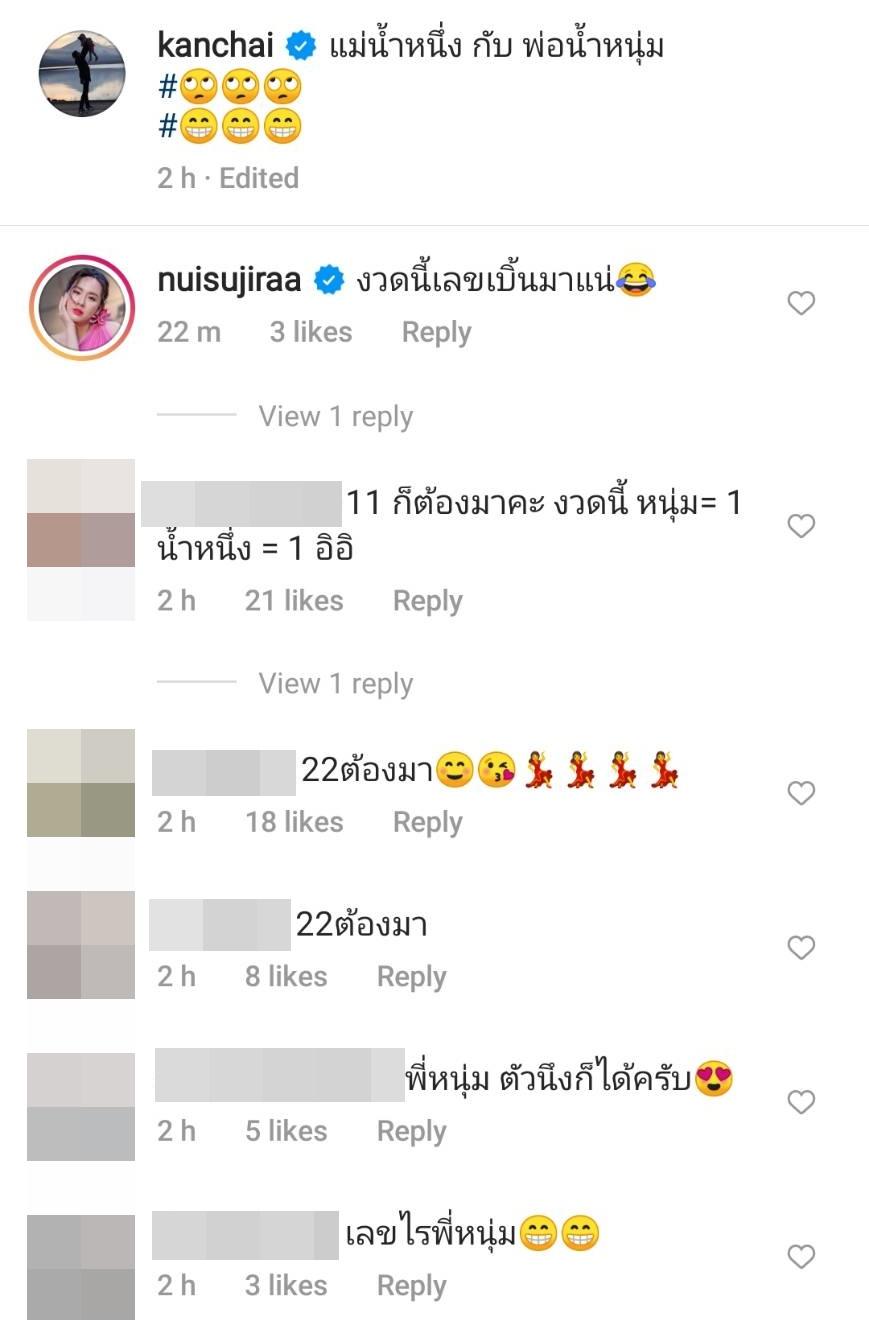This screenshot has height=1328, width=869.
Task: Reply to the comment with 18 likes
Action: 427,822
